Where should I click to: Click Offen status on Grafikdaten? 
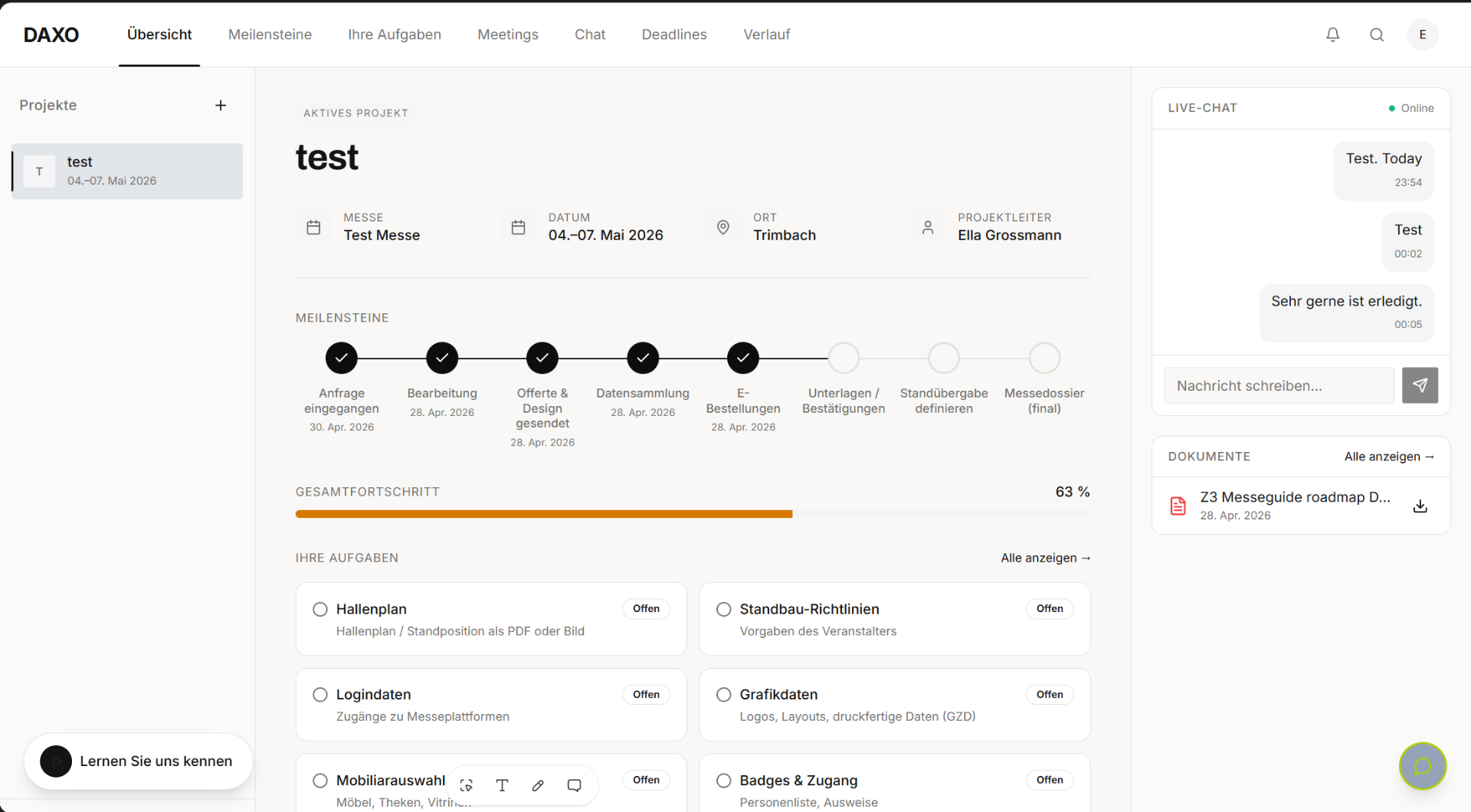pyautogui.click(x=1050, y=695)
